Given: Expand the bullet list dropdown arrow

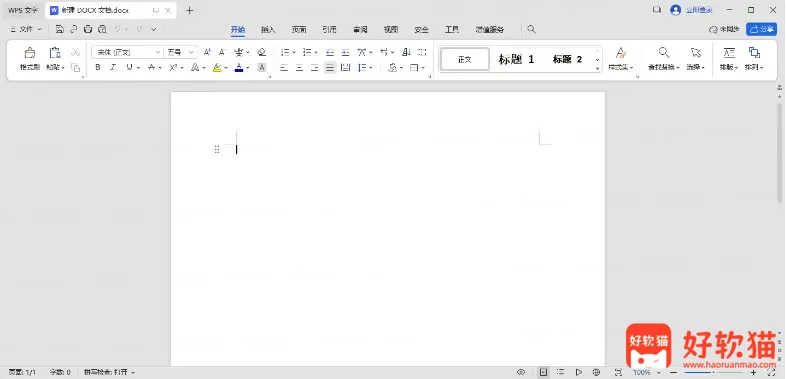Looking at the screenshot, I should [x=294, y=52].
